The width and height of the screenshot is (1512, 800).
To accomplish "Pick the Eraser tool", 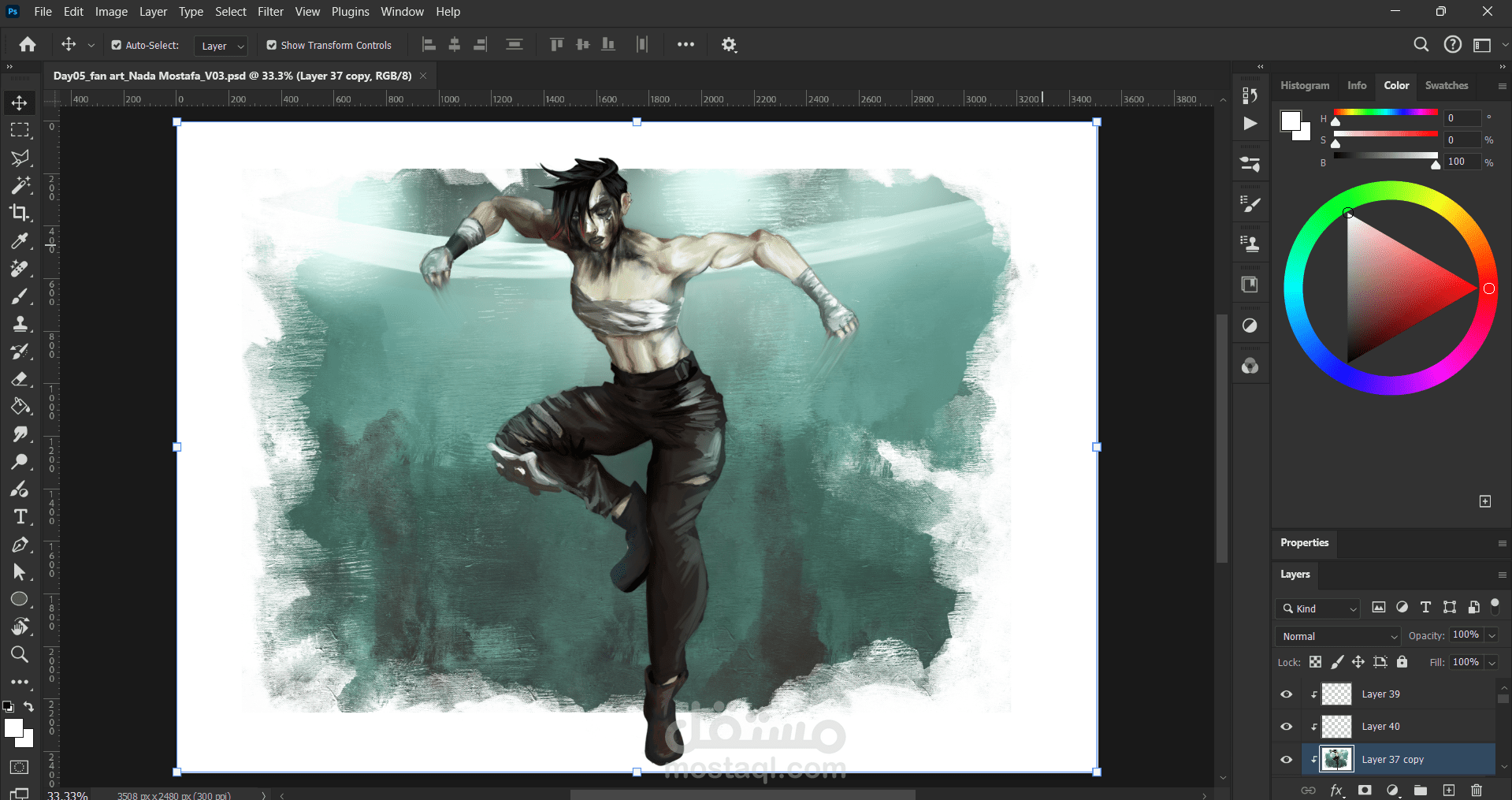I will click(20, 379).
